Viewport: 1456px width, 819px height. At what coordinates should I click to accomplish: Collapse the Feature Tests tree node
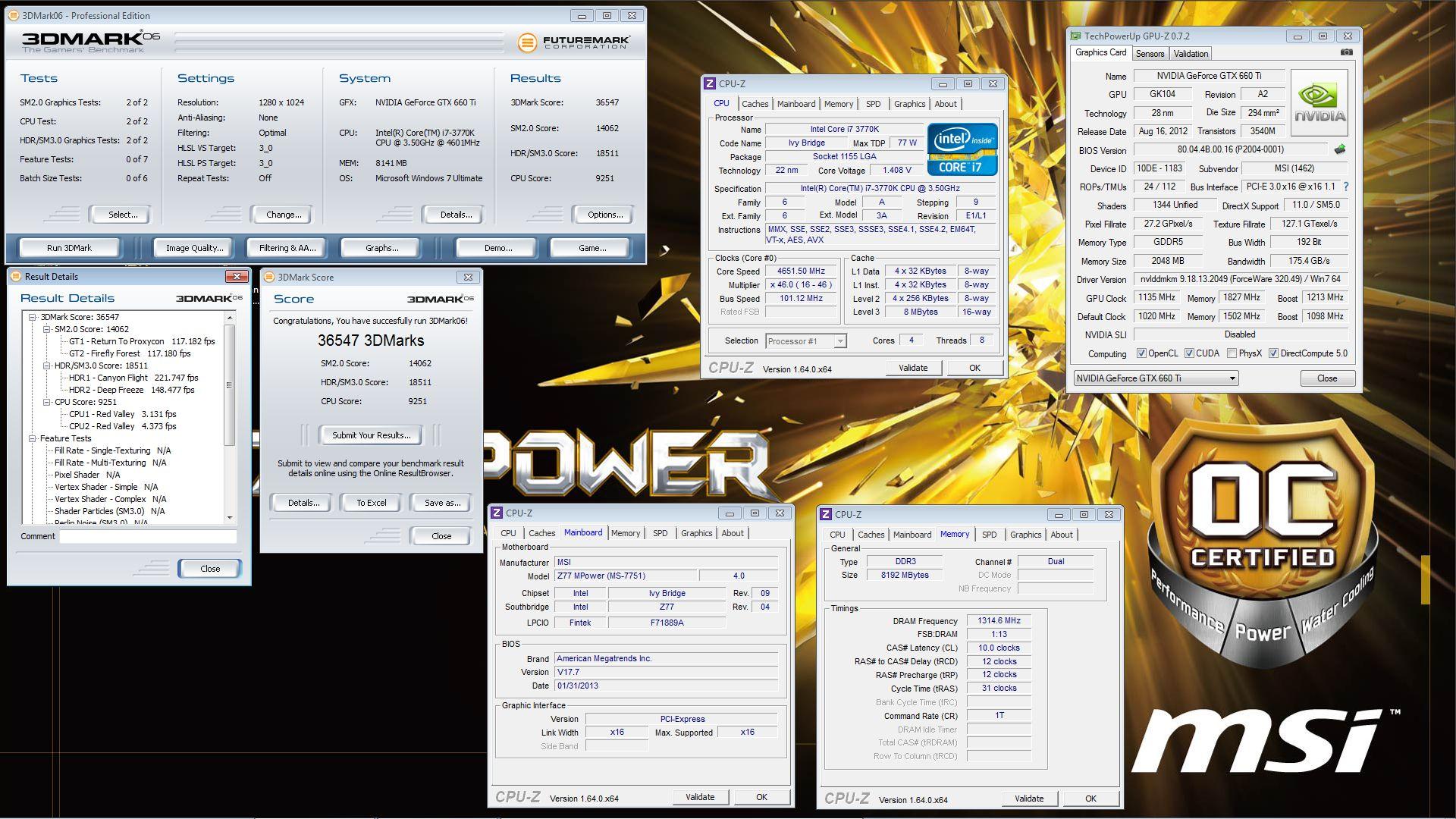click(x=33, y=439)
